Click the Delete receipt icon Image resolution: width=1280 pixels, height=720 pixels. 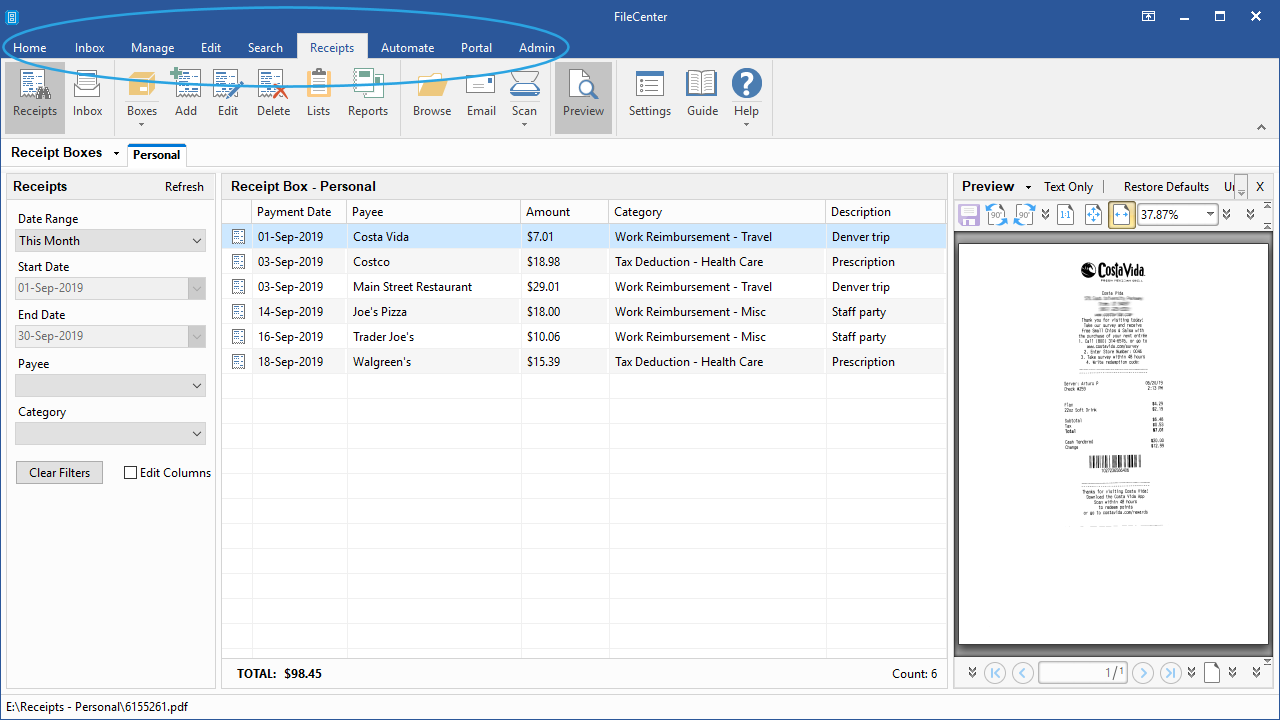(273, 94)
